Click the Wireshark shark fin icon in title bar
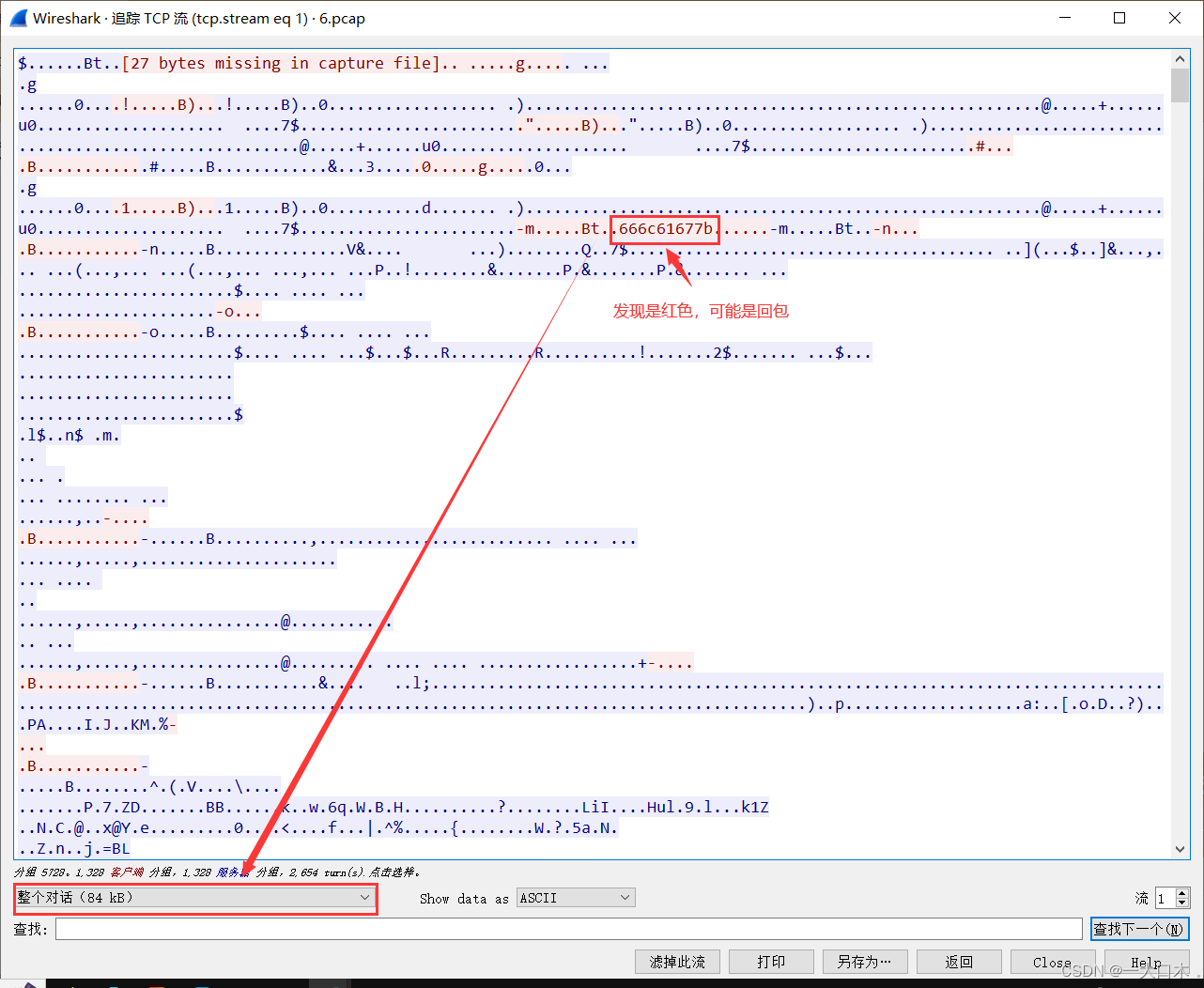Viewport: 1204px width, 988px height. click(20, 18)
